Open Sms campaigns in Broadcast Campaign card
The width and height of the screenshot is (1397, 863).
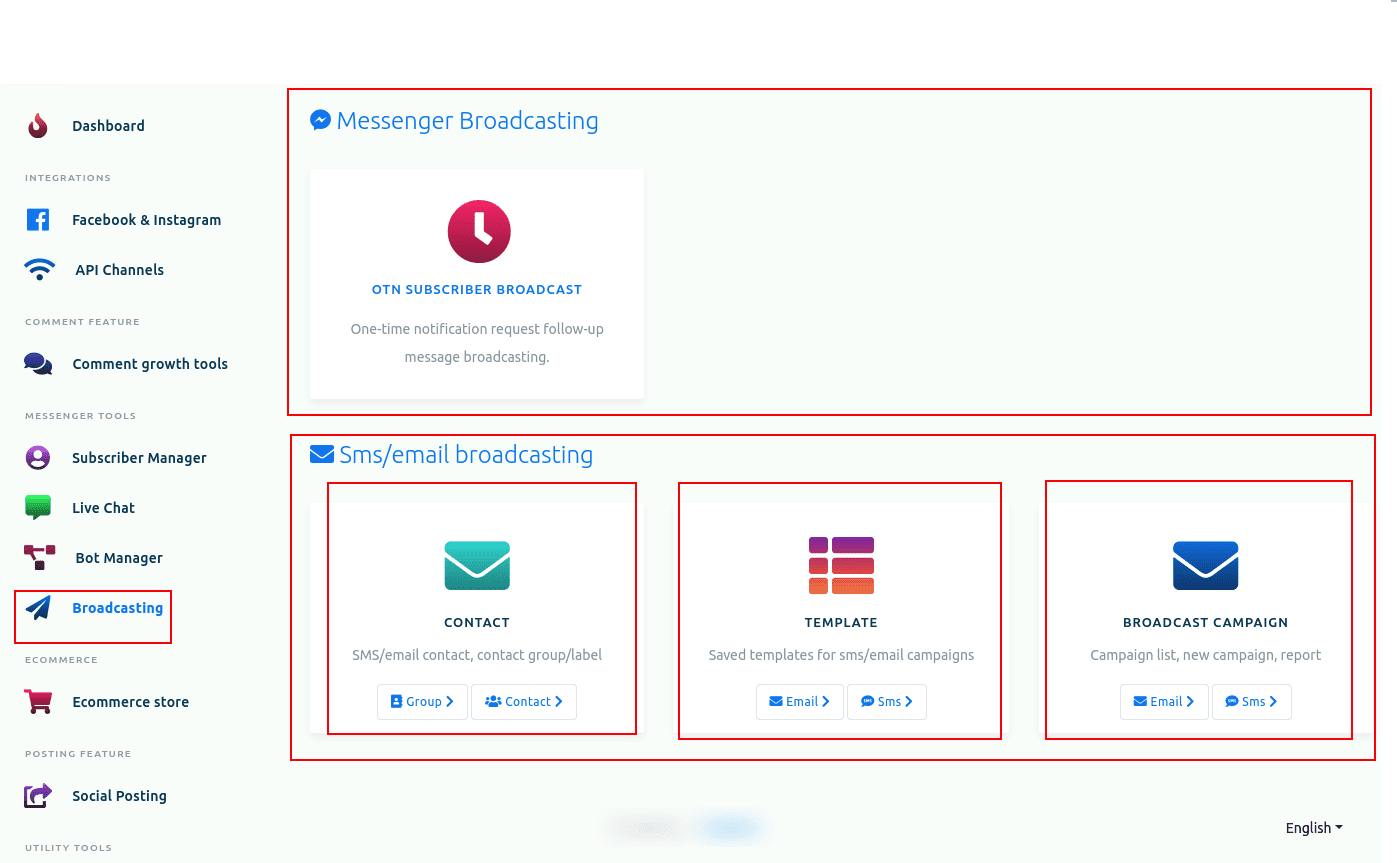pos(1251,702)
